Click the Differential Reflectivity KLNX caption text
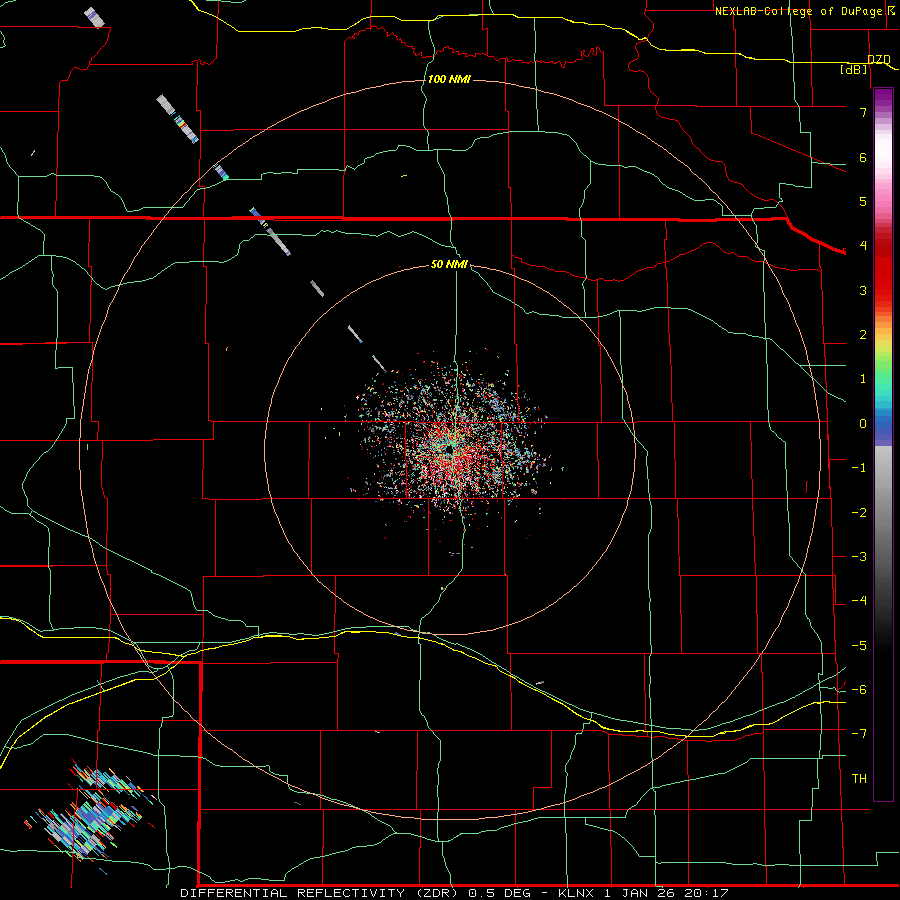Screen dimensions: 900x900 point(455,893)
